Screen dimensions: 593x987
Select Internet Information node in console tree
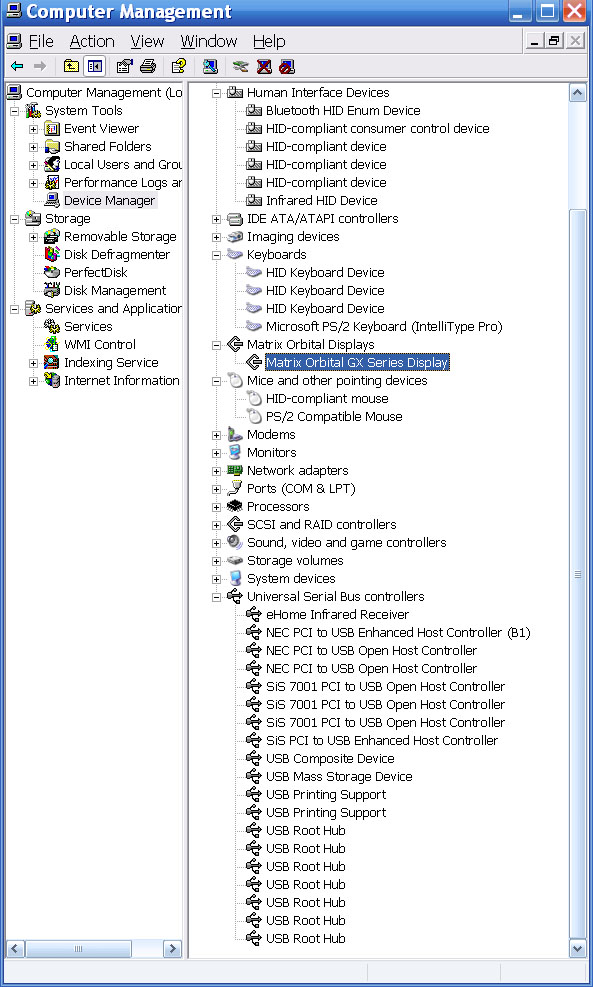pyautogui.click(x=121, y=381)
